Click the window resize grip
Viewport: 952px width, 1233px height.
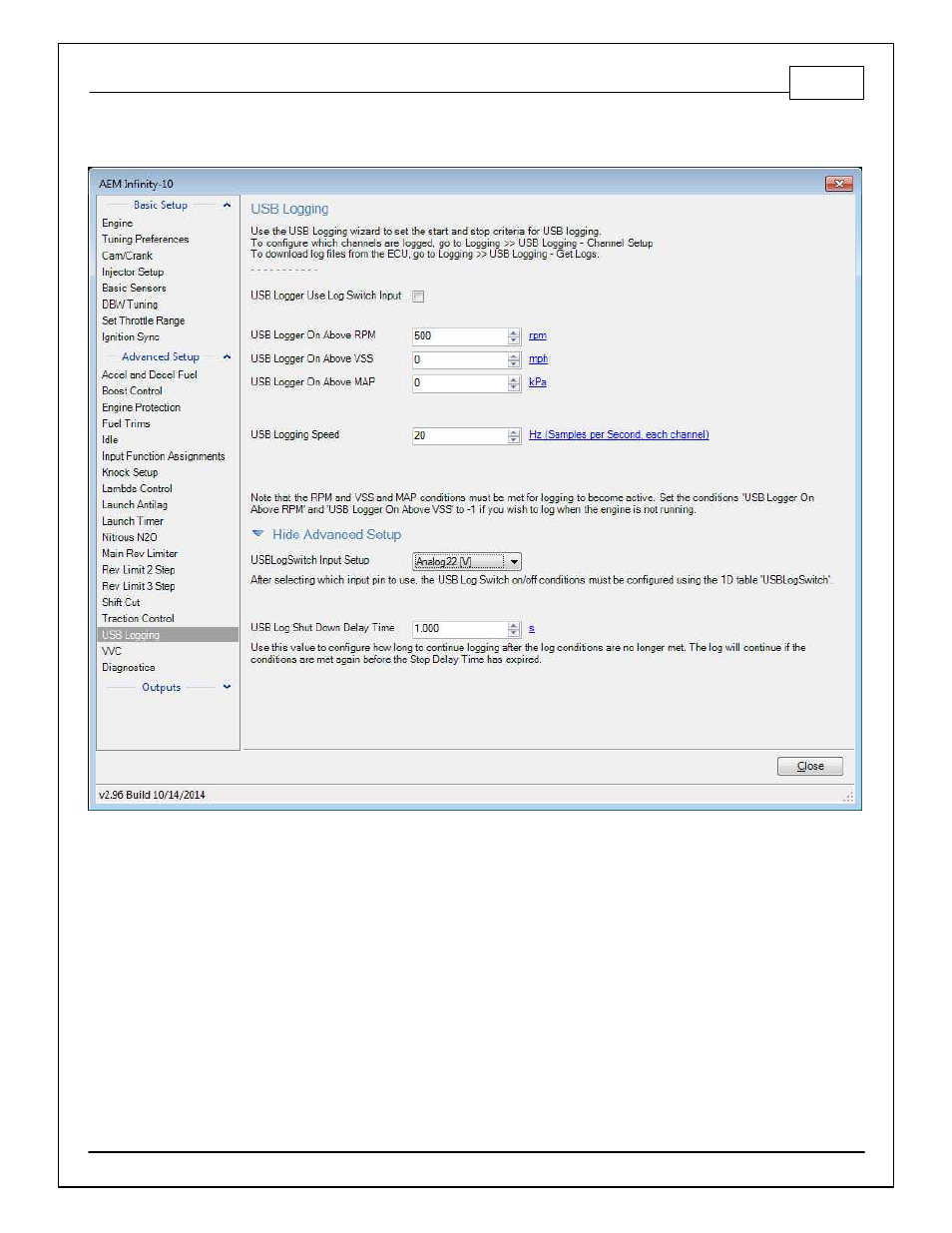click(x=848, y=797)
